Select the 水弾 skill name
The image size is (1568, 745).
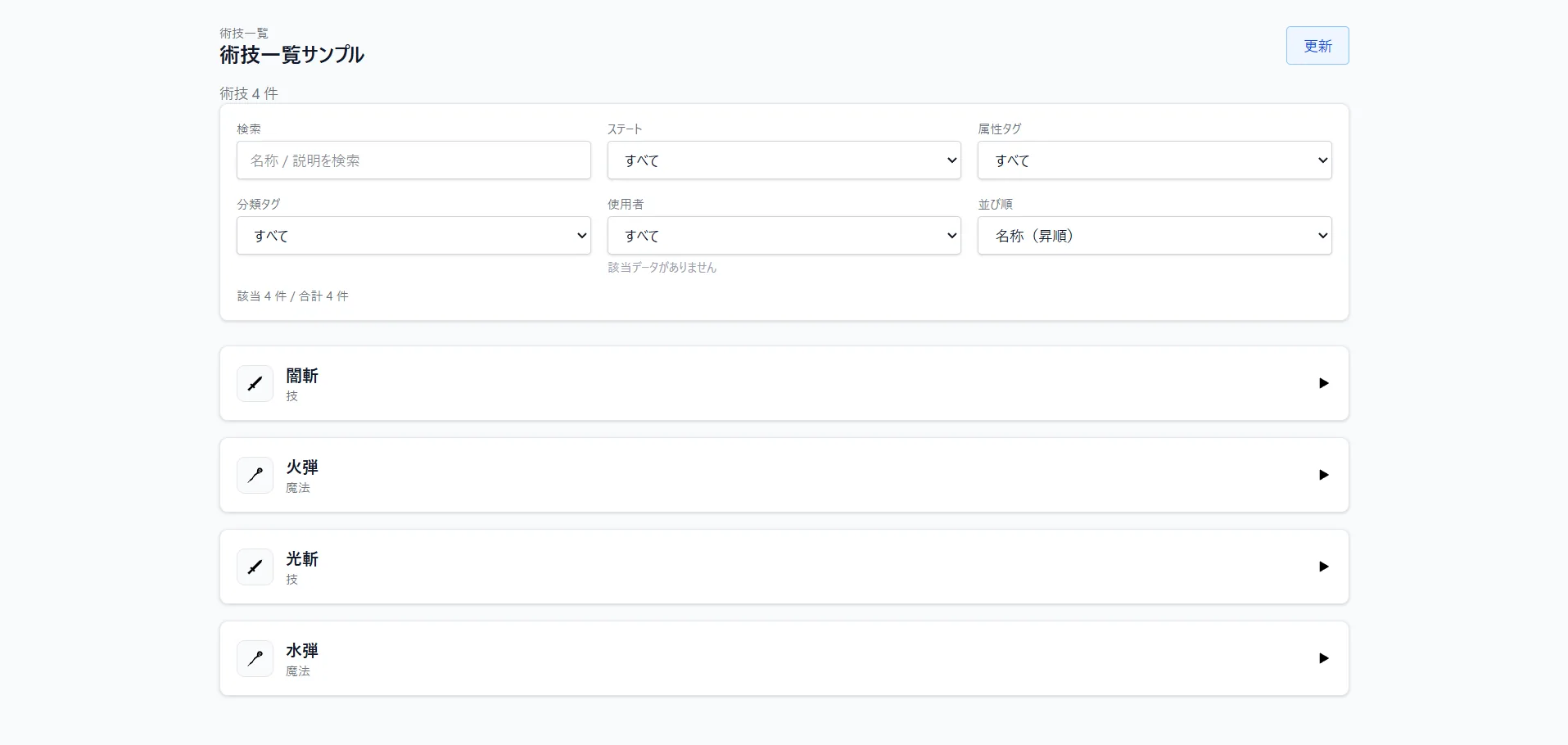point(302,651)
